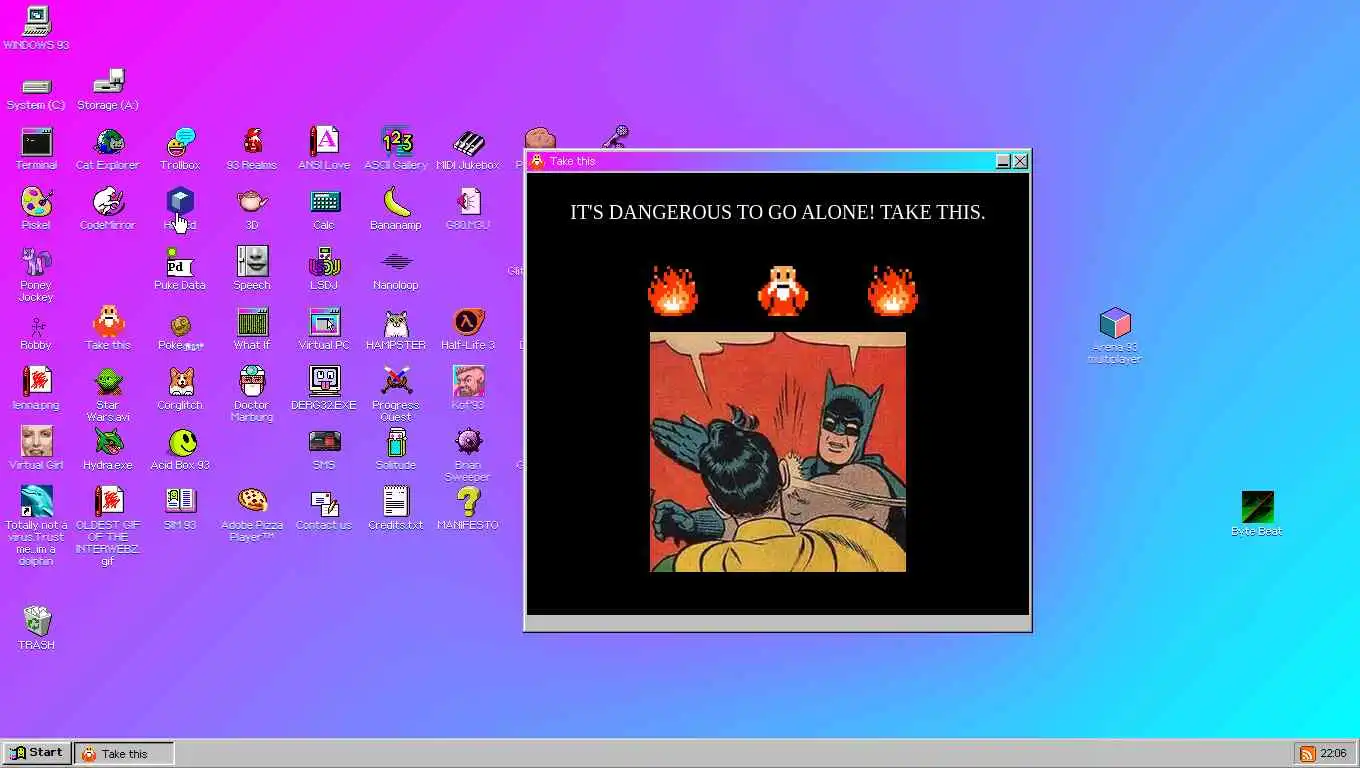Open the Brian Sweeper mine icon
Image resolution: width=1360 pixels, height=768 pixels.
(468, 455)
